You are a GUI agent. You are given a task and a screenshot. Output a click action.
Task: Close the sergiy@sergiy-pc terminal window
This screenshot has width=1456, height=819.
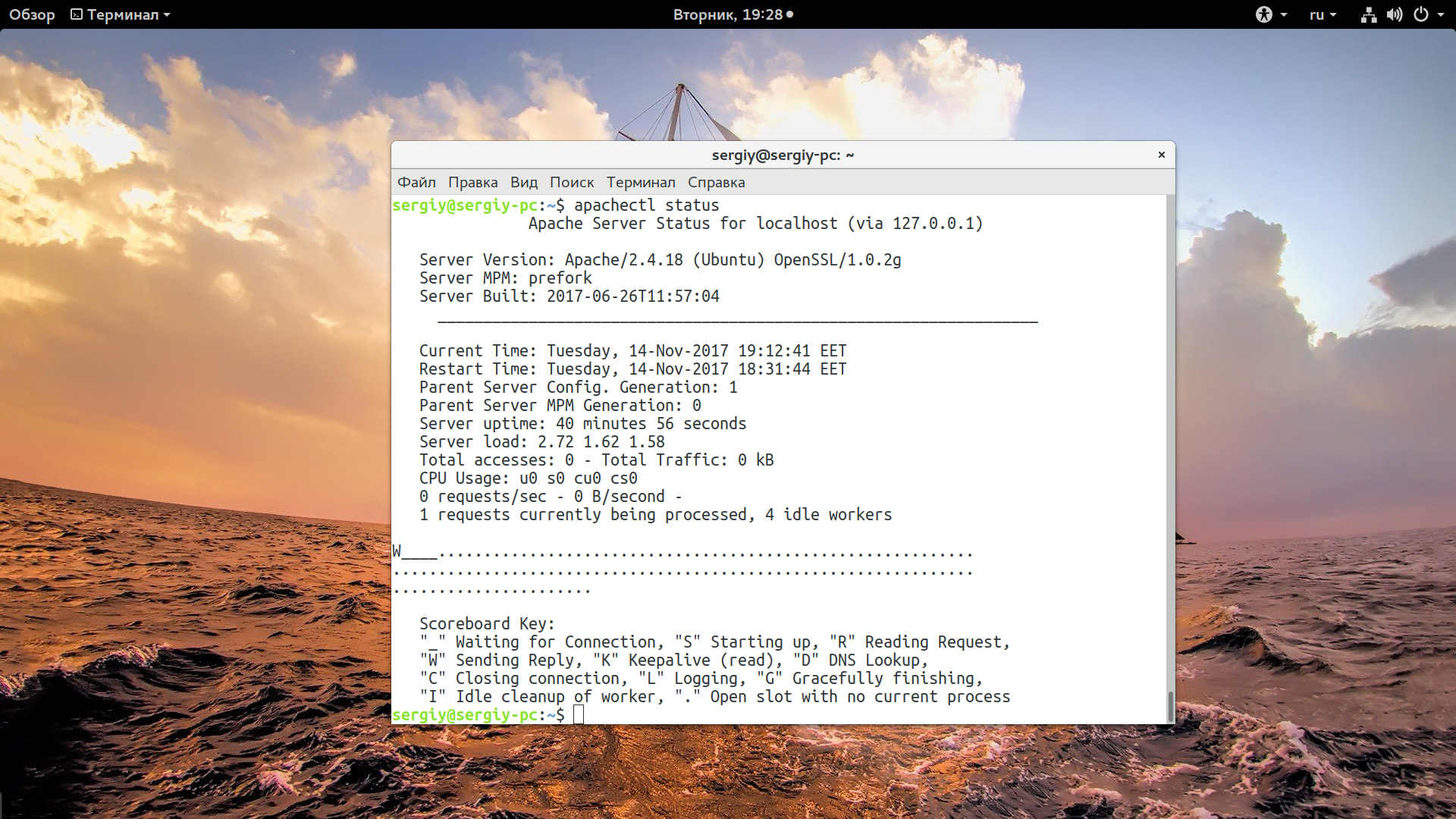pos(1161,155)
